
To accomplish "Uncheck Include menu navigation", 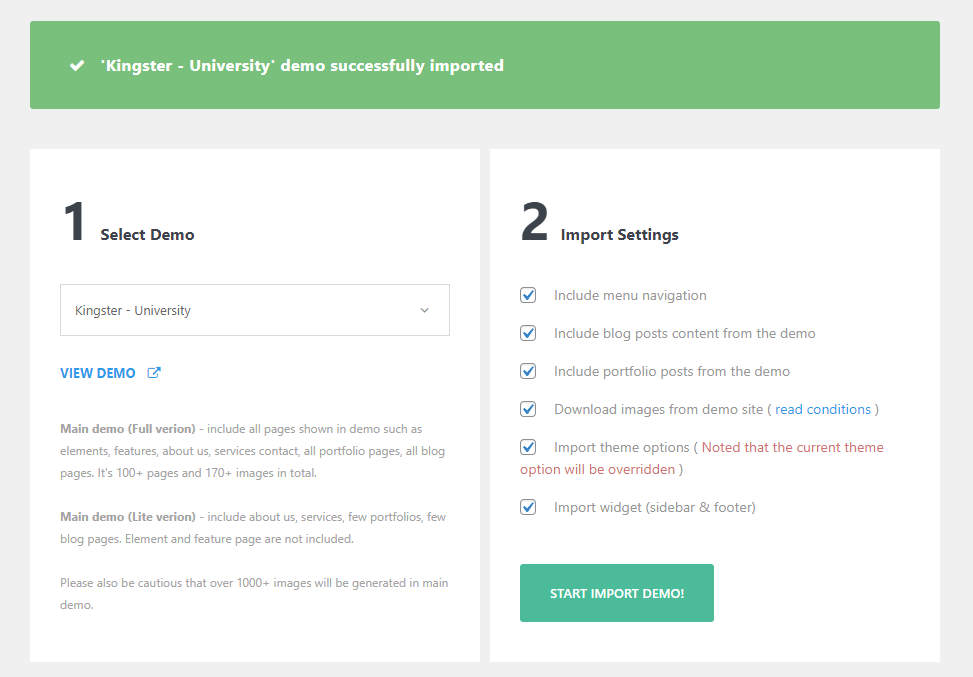I will (528, 295).
